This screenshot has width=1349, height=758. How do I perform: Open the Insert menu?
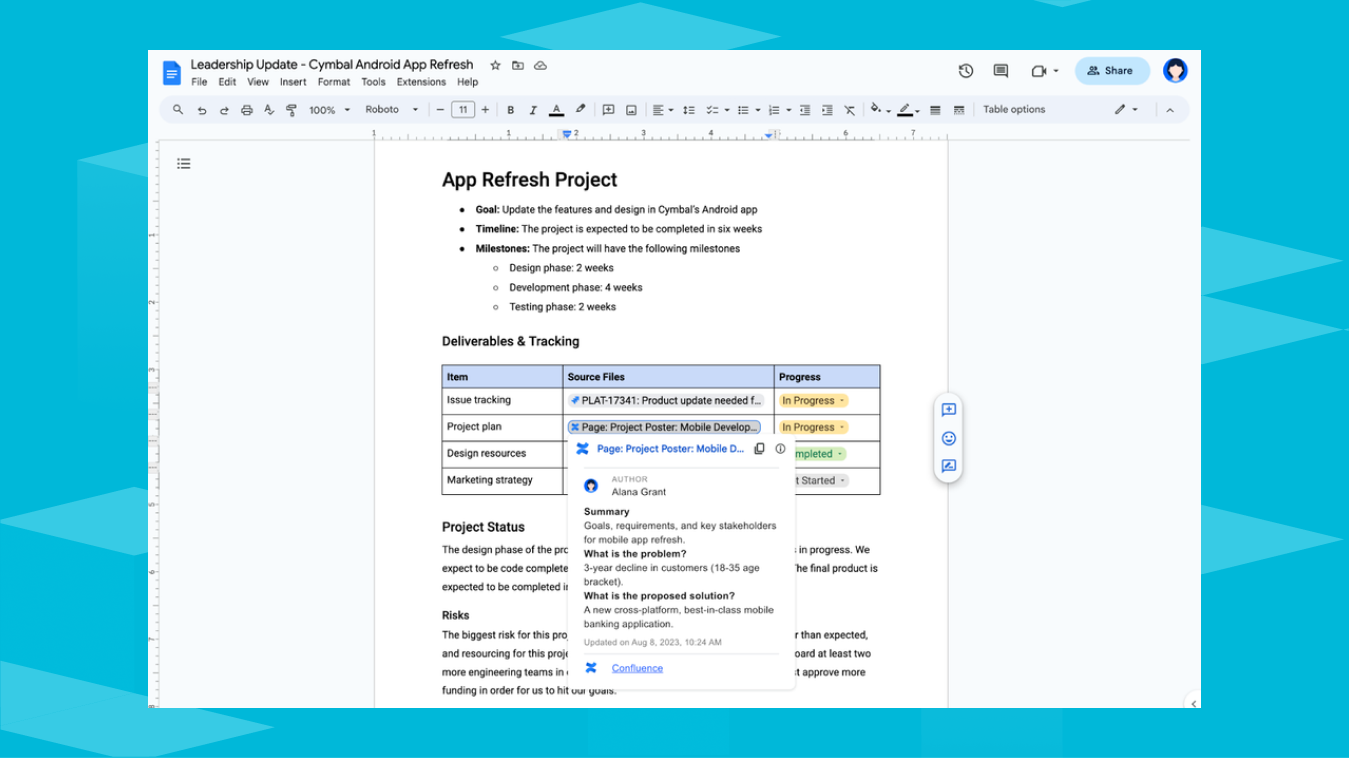click(x=293, y=81)
